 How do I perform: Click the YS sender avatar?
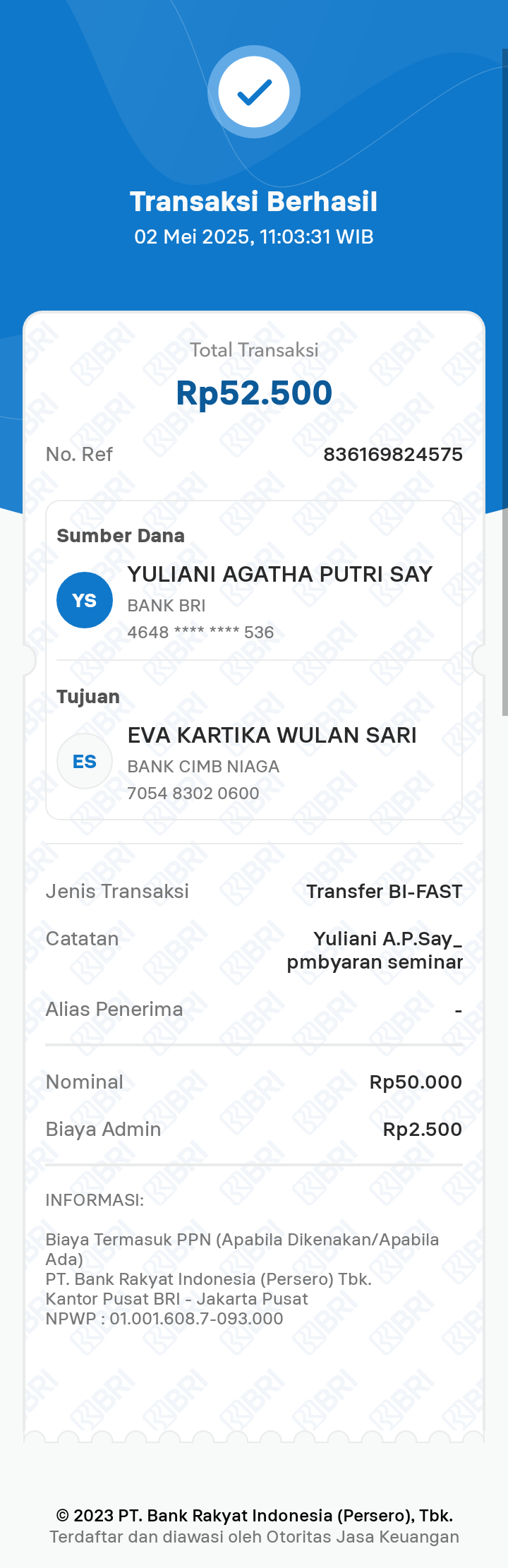[x=85, y=600]
